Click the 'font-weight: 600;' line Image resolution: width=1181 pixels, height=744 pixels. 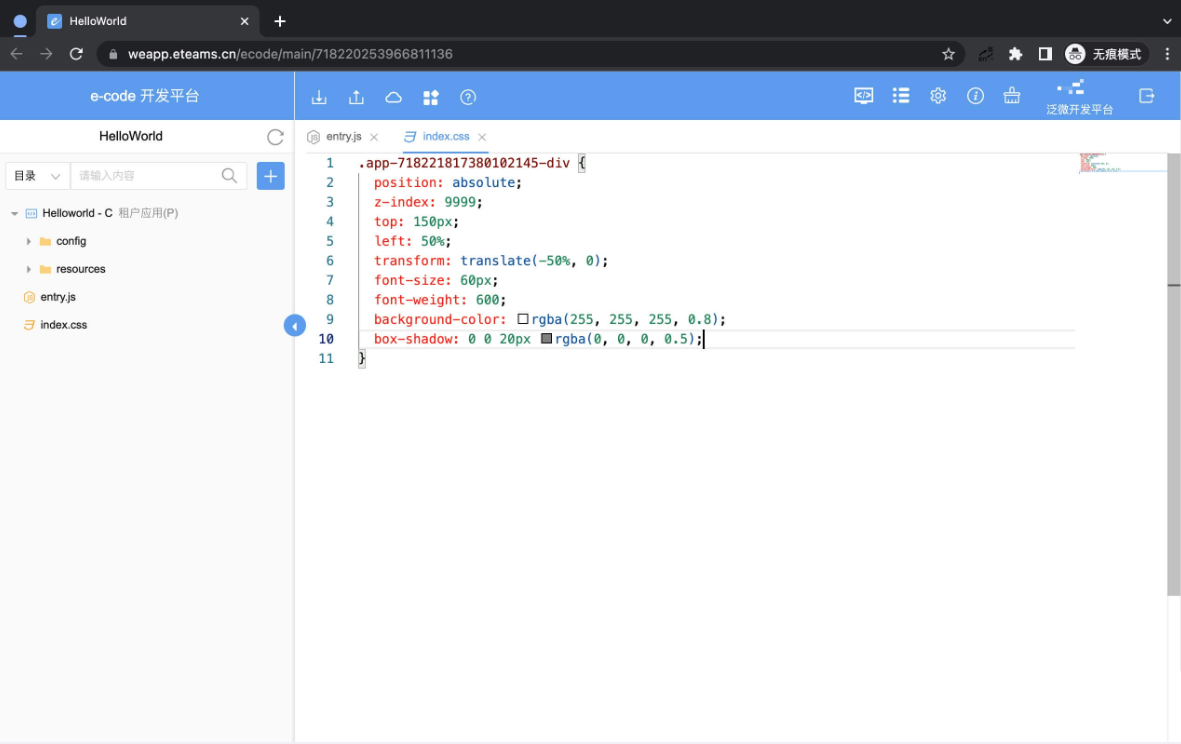(x=440, y=300)
